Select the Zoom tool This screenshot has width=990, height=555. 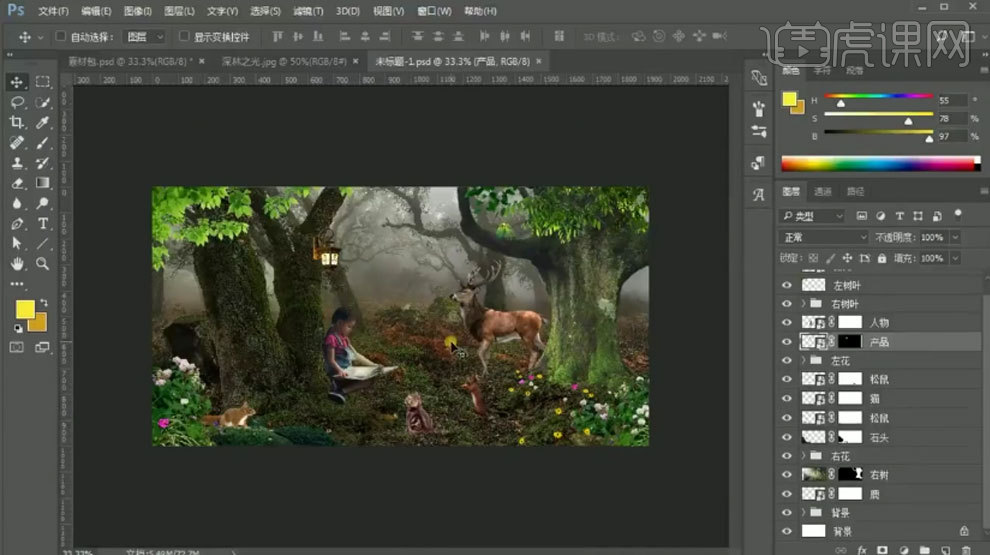(x=42, y=264)
